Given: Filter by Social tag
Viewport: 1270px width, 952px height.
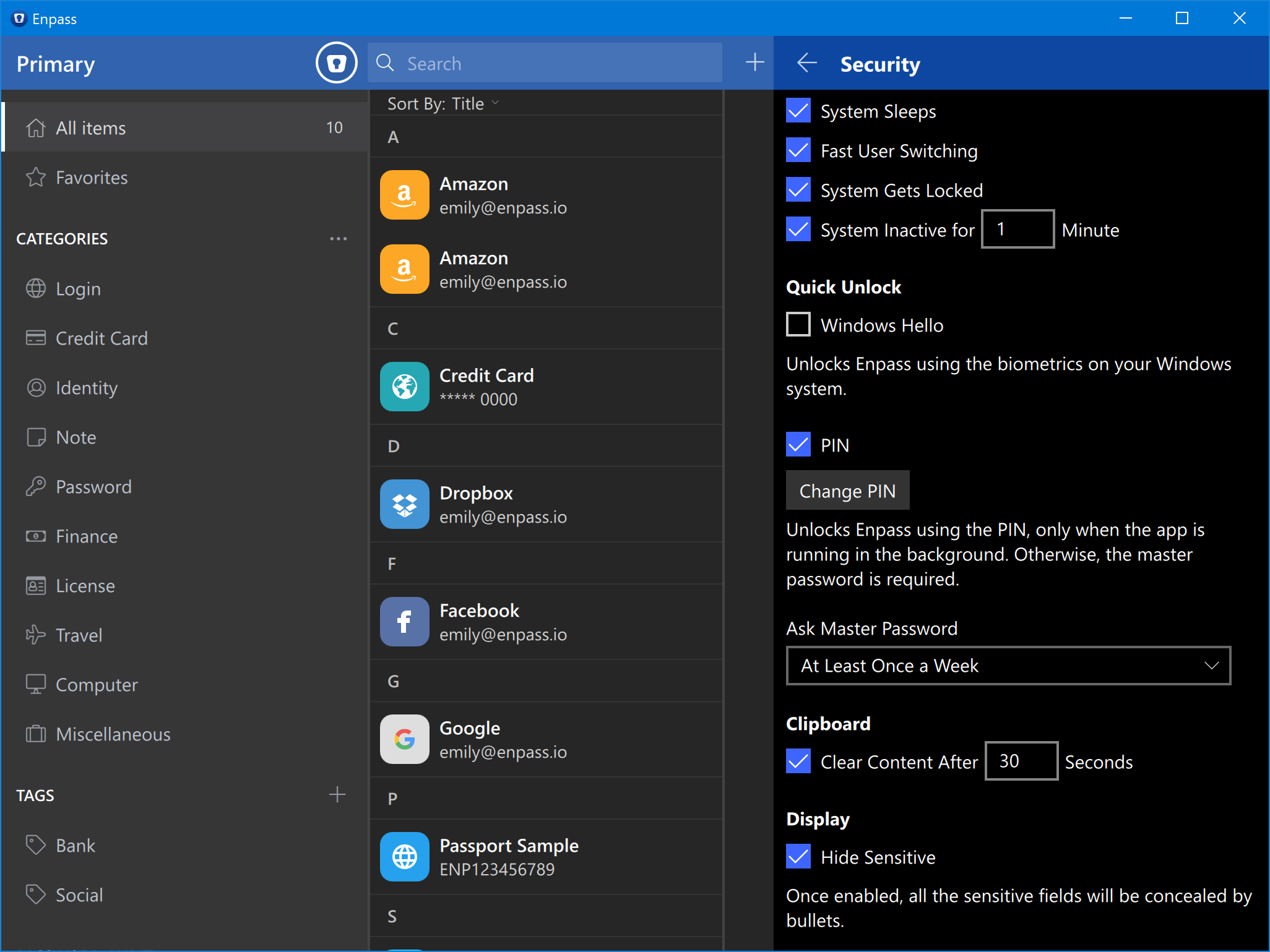Looking at the screenshot, I should (x=185, y=895).
